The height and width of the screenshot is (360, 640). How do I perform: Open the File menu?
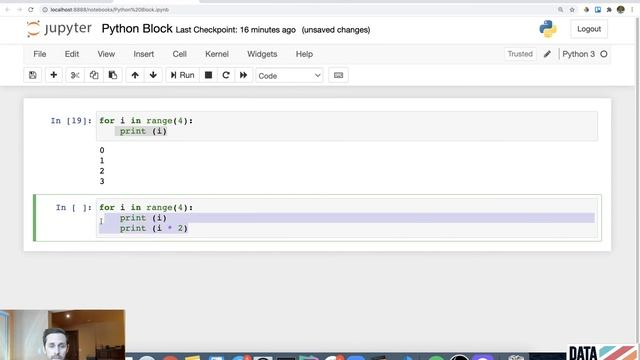point(40,54)
